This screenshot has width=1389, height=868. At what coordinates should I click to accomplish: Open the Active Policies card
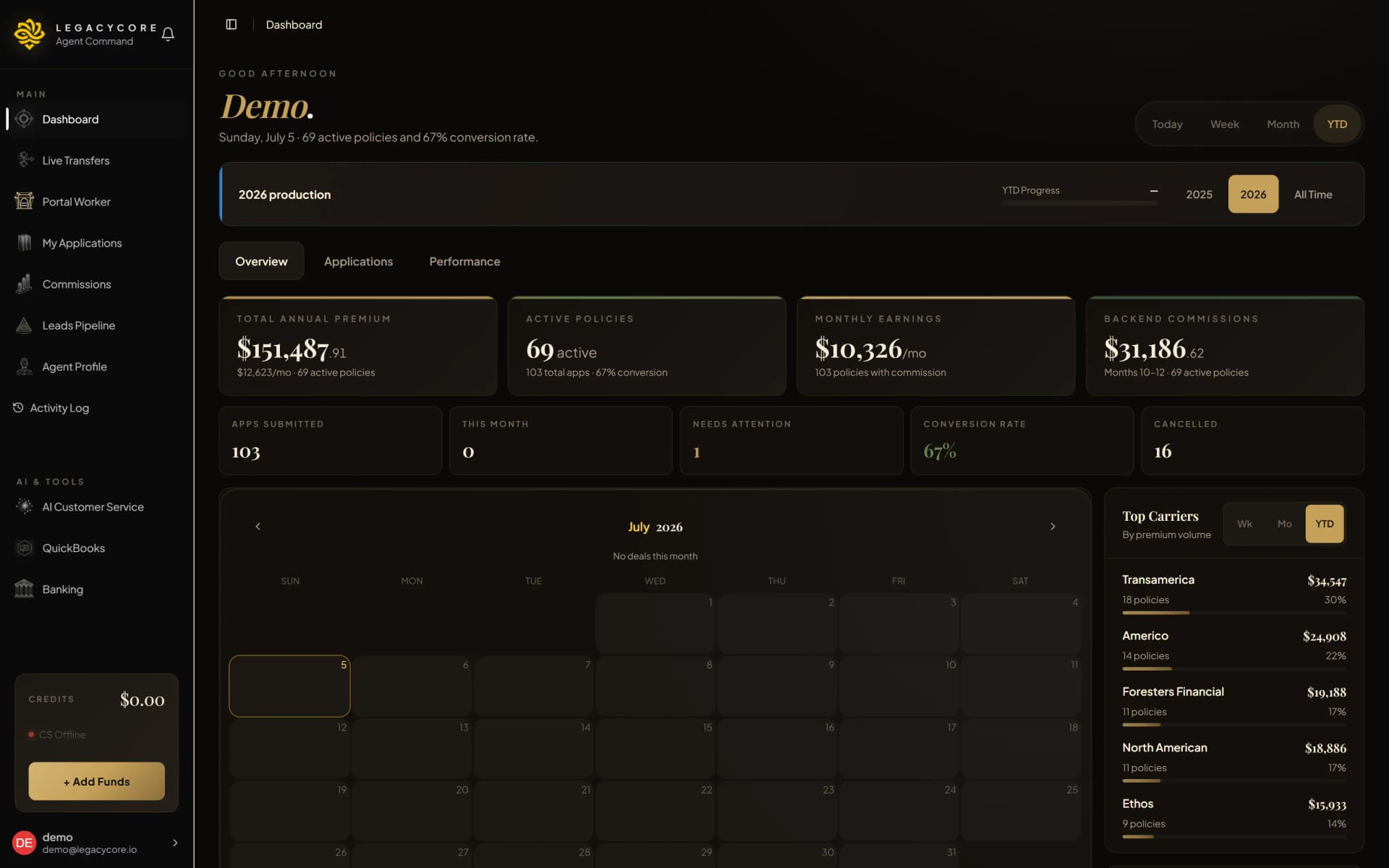647,346
